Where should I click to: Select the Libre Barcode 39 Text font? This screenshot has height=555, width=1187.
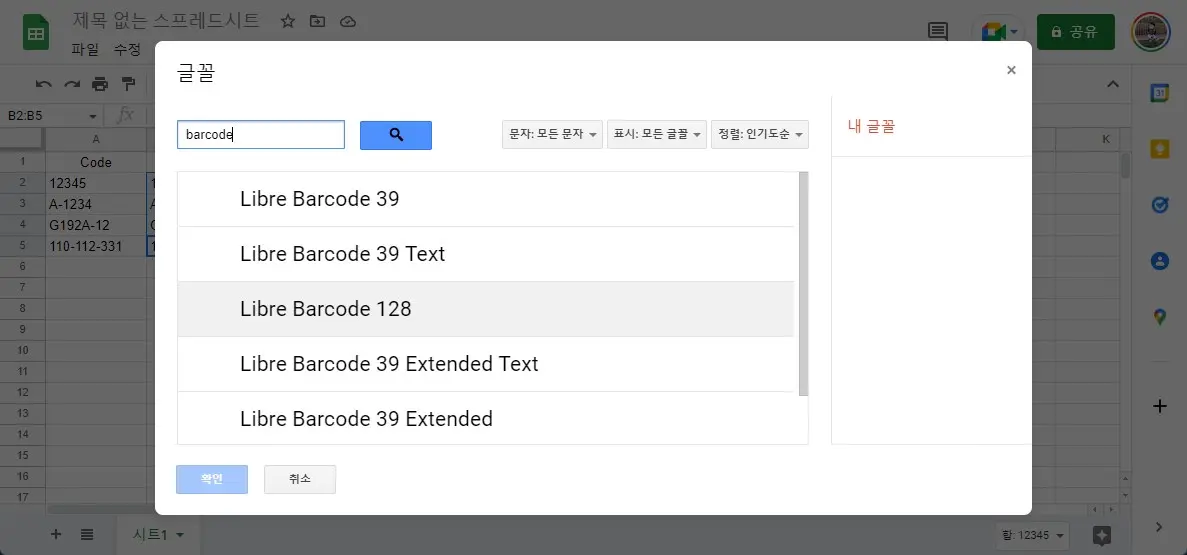[486, 254]
